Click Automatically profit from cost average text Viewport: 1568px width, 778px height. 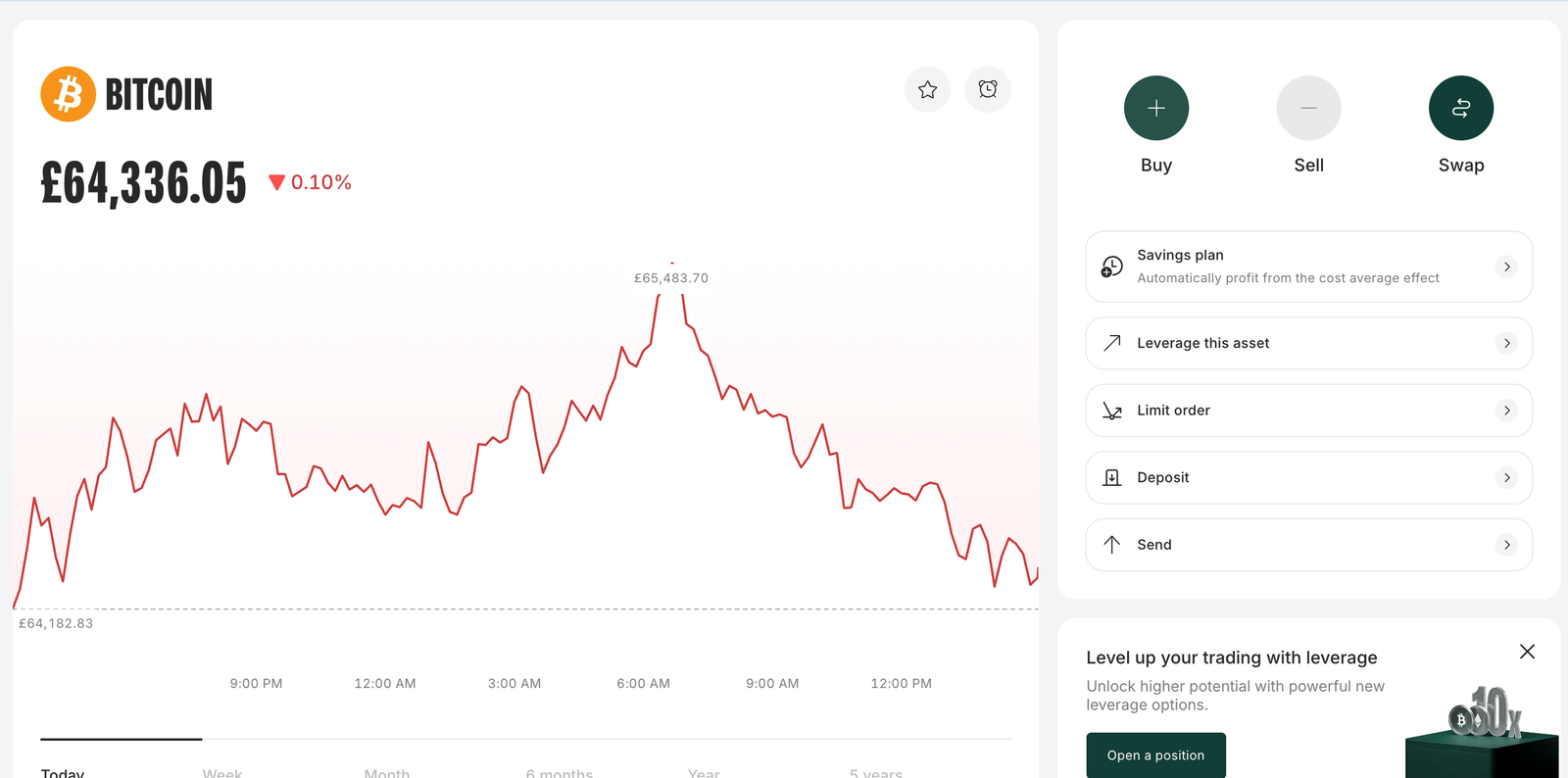point(1288,278)
